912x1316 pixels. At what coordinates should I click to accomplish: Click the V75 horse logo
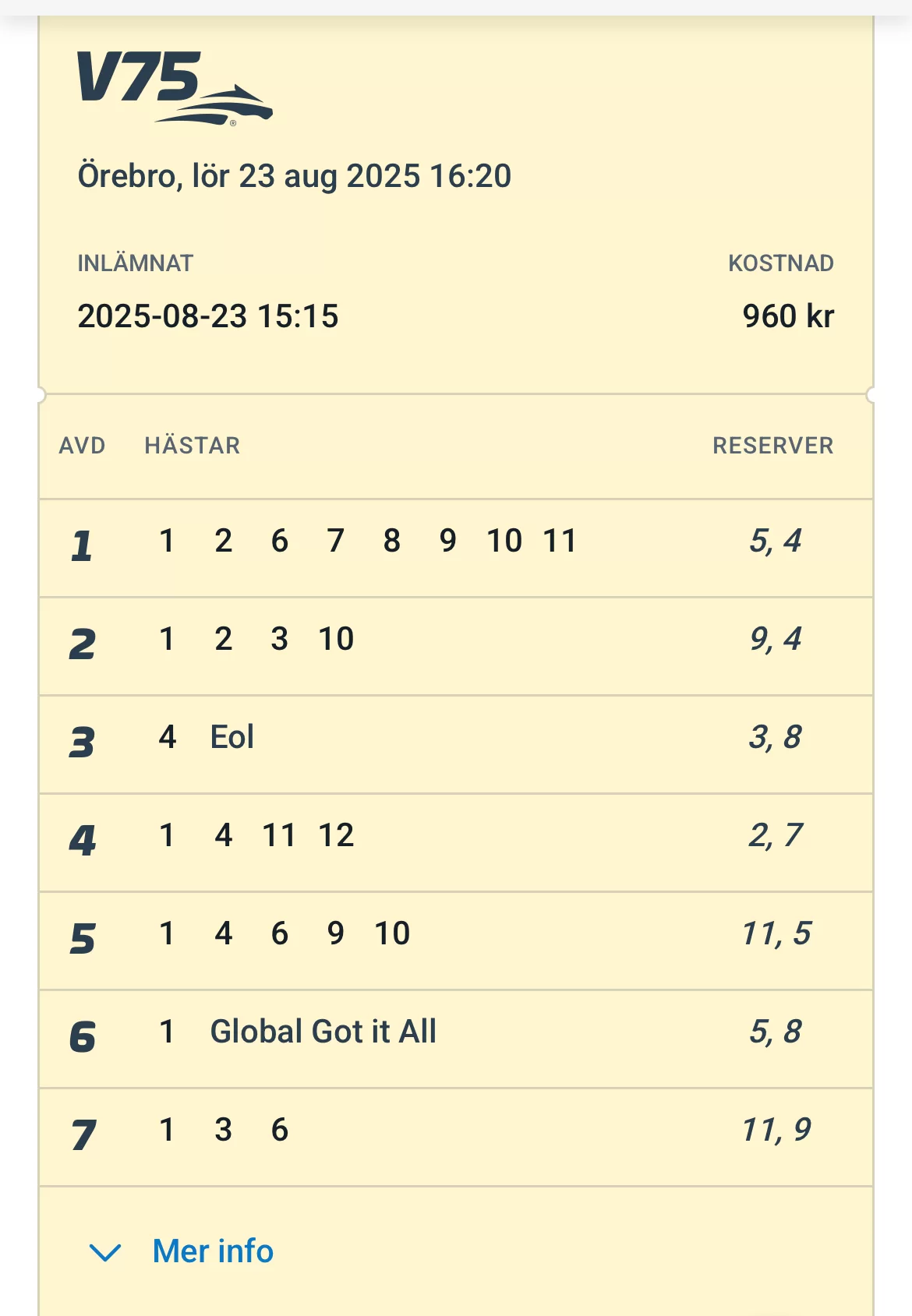pyautogui.click(x=174, y=87)
